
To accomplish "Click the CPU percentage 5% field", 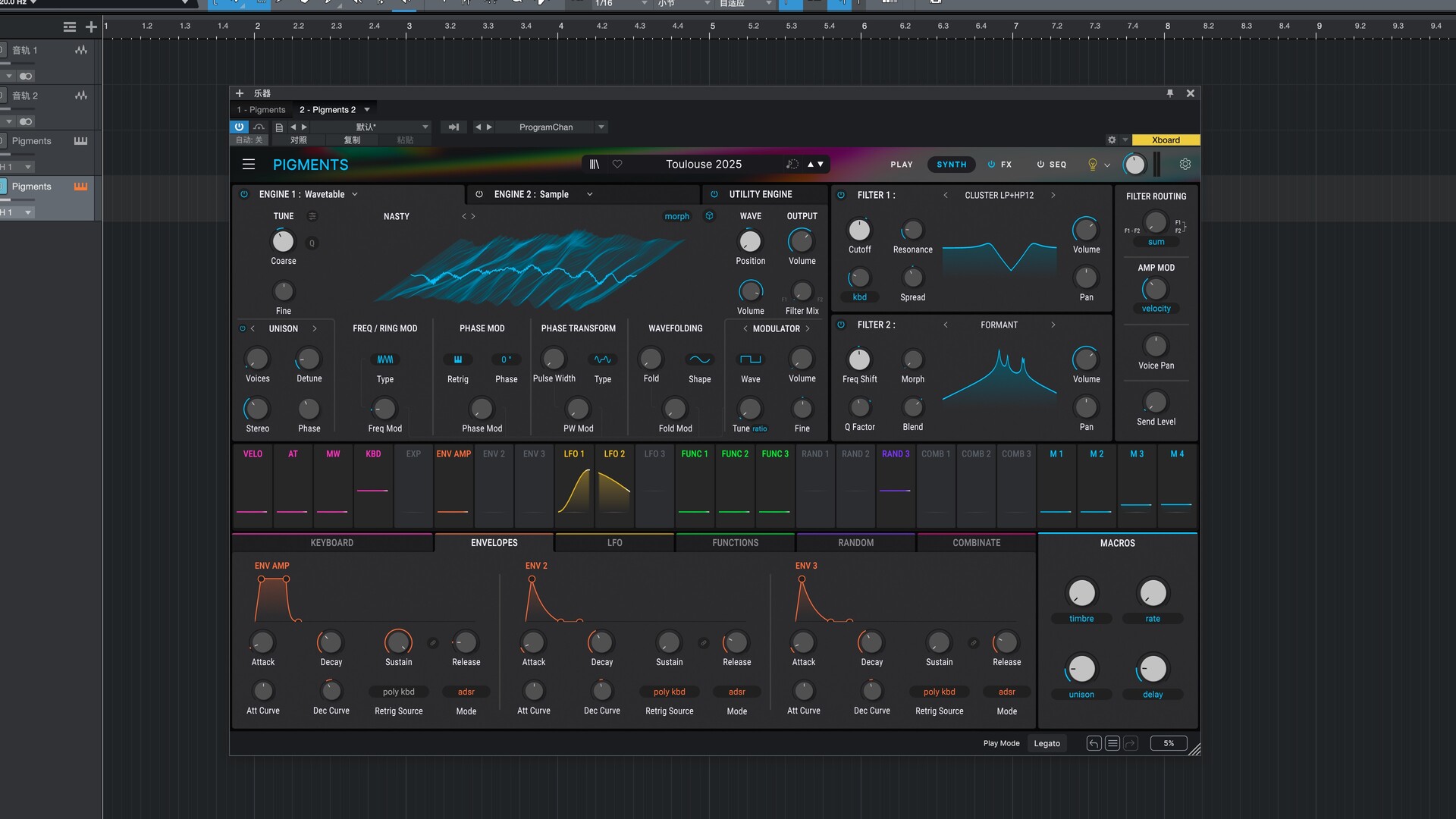I will point(1169,743).
